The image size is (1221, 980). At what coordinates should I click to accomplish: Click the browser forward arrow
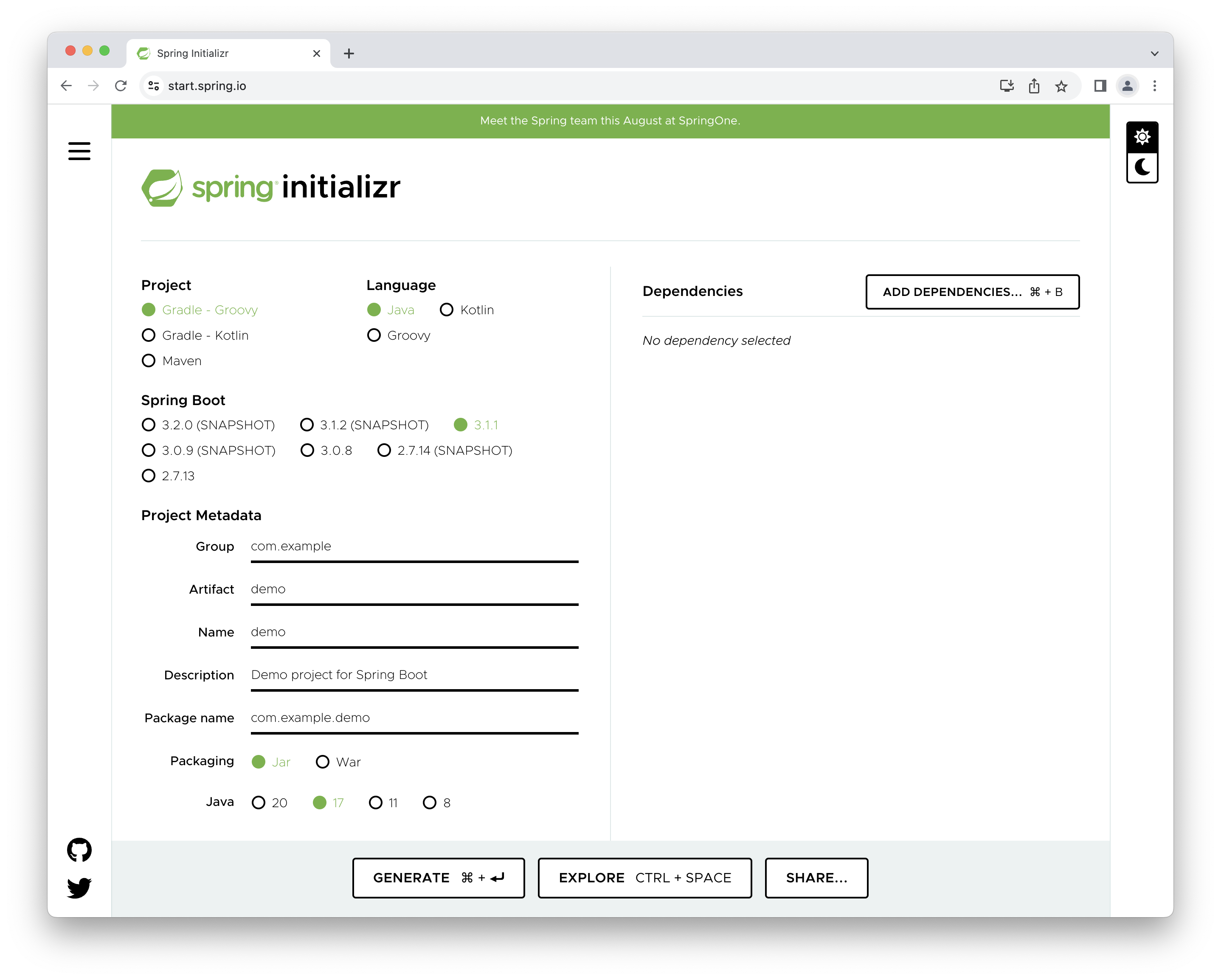[93, 85]
